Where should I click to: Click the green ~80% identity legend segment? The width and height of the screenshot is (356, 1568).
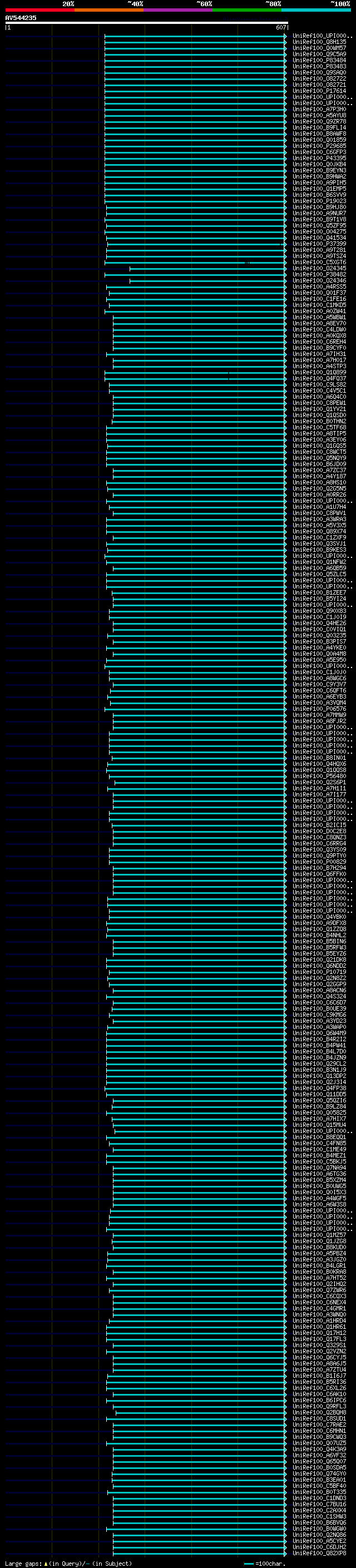tap(247, 10)
